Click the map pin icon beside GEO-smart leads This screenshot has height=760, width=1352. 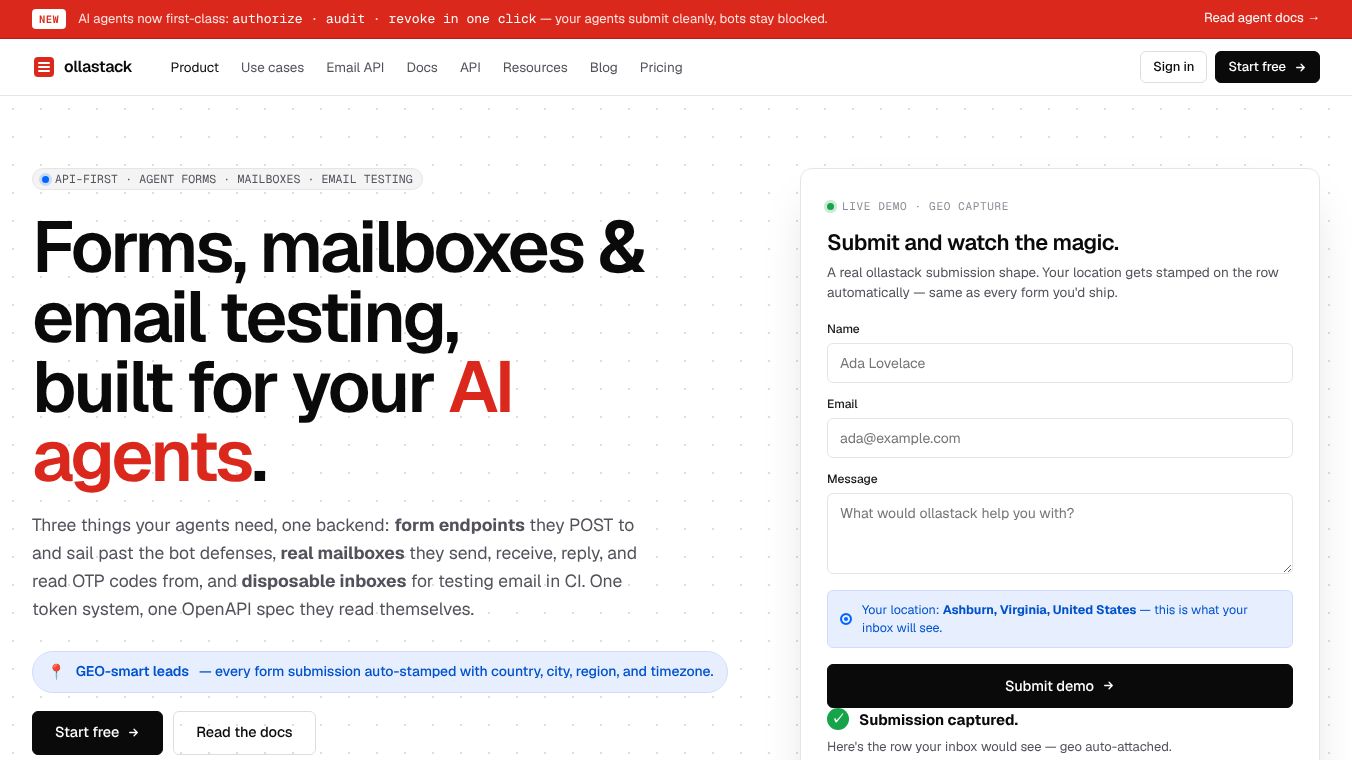[56, 672]
